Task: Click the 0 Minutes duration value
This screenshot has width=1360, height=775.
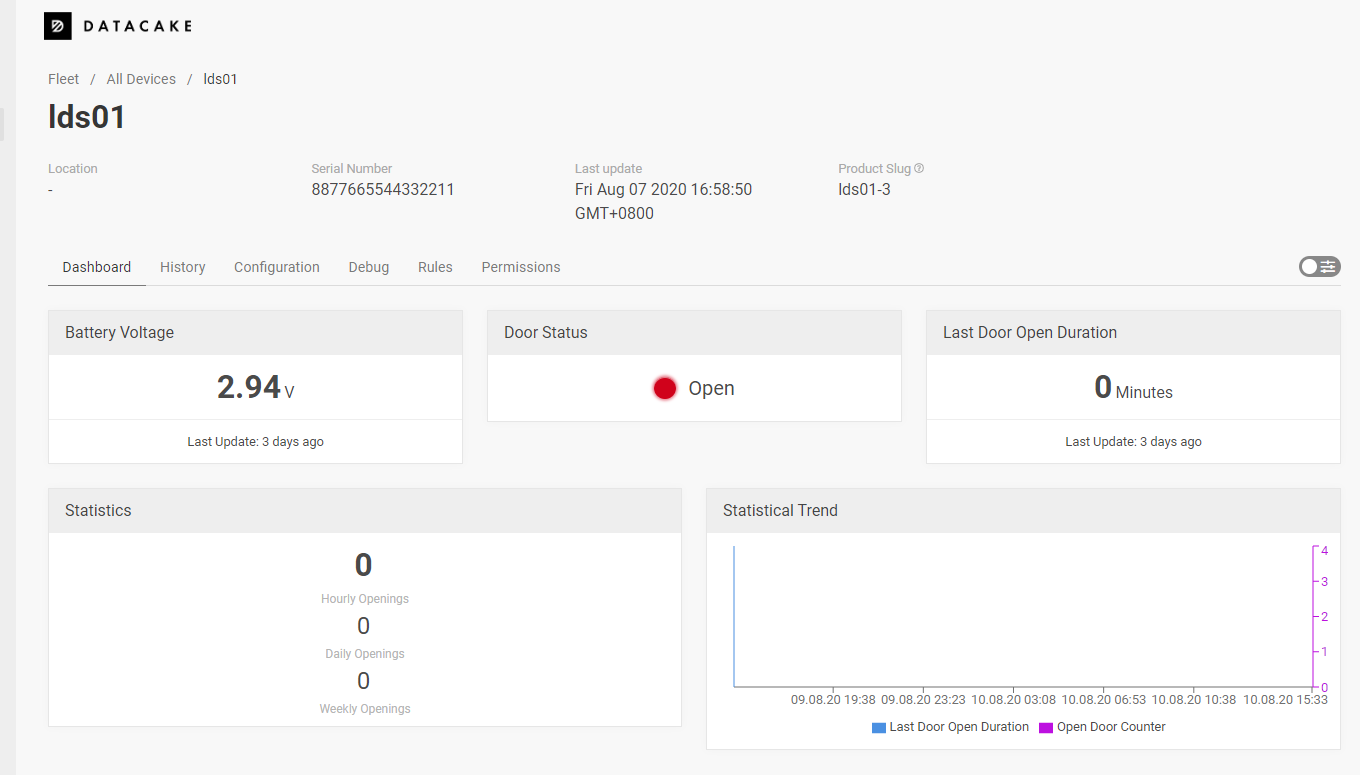Action: (x=1133, y=387)
